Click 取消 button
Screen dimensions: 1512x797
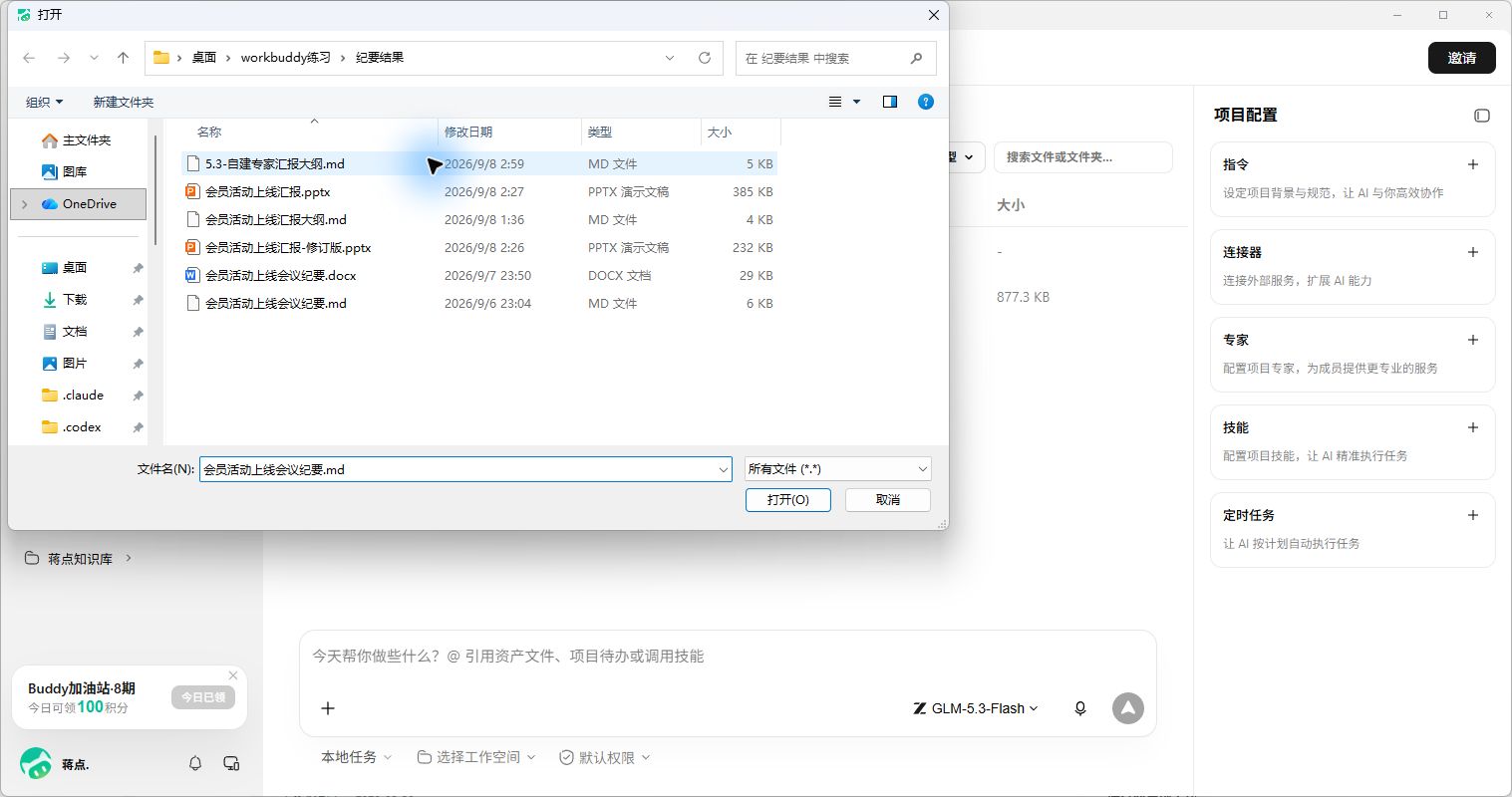click(x=888, y=500)
